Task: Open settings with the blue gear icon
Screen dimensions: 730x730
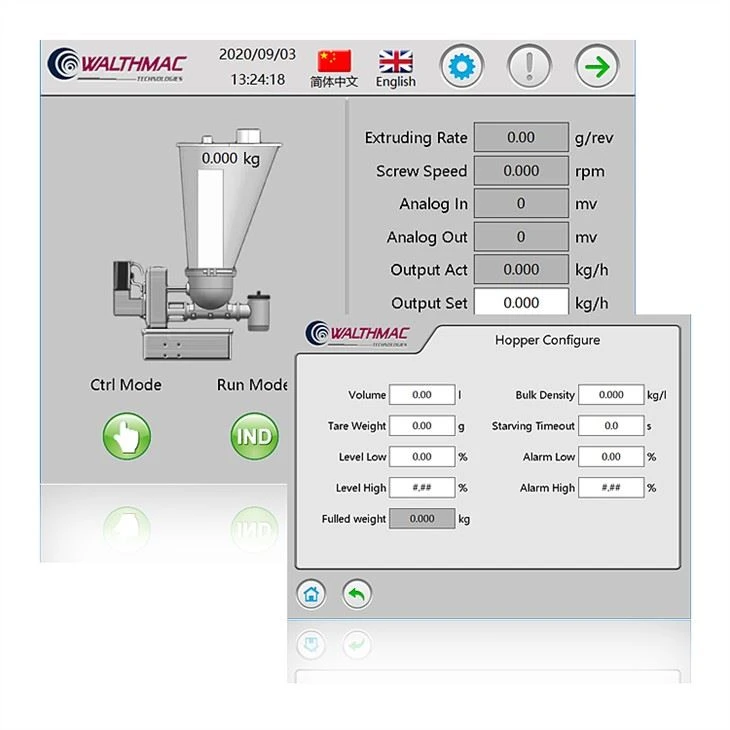Action: pyautogui.click(x=462, y=67)
